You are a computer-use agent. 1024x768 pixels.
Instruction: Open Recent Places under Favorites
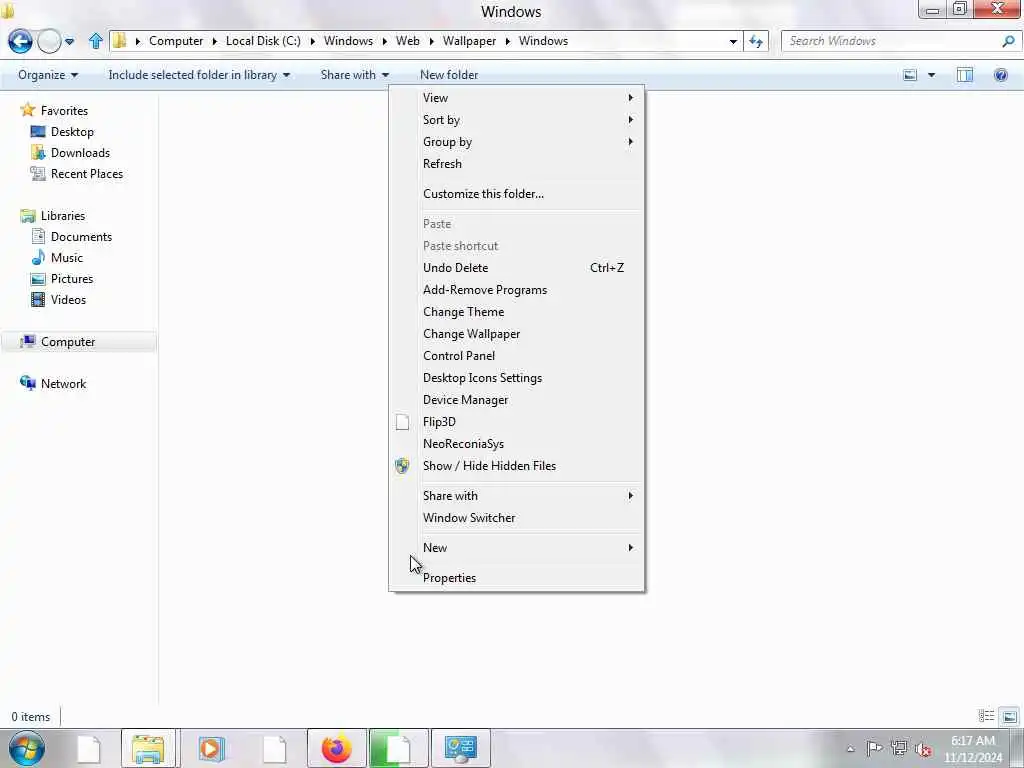86,174
